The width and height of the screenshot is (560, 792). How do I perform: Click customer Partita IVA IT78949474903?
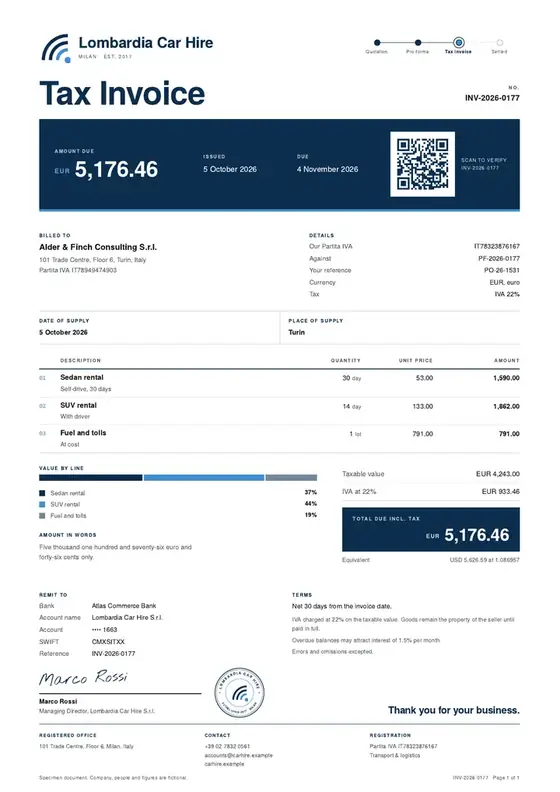[78, 270]
